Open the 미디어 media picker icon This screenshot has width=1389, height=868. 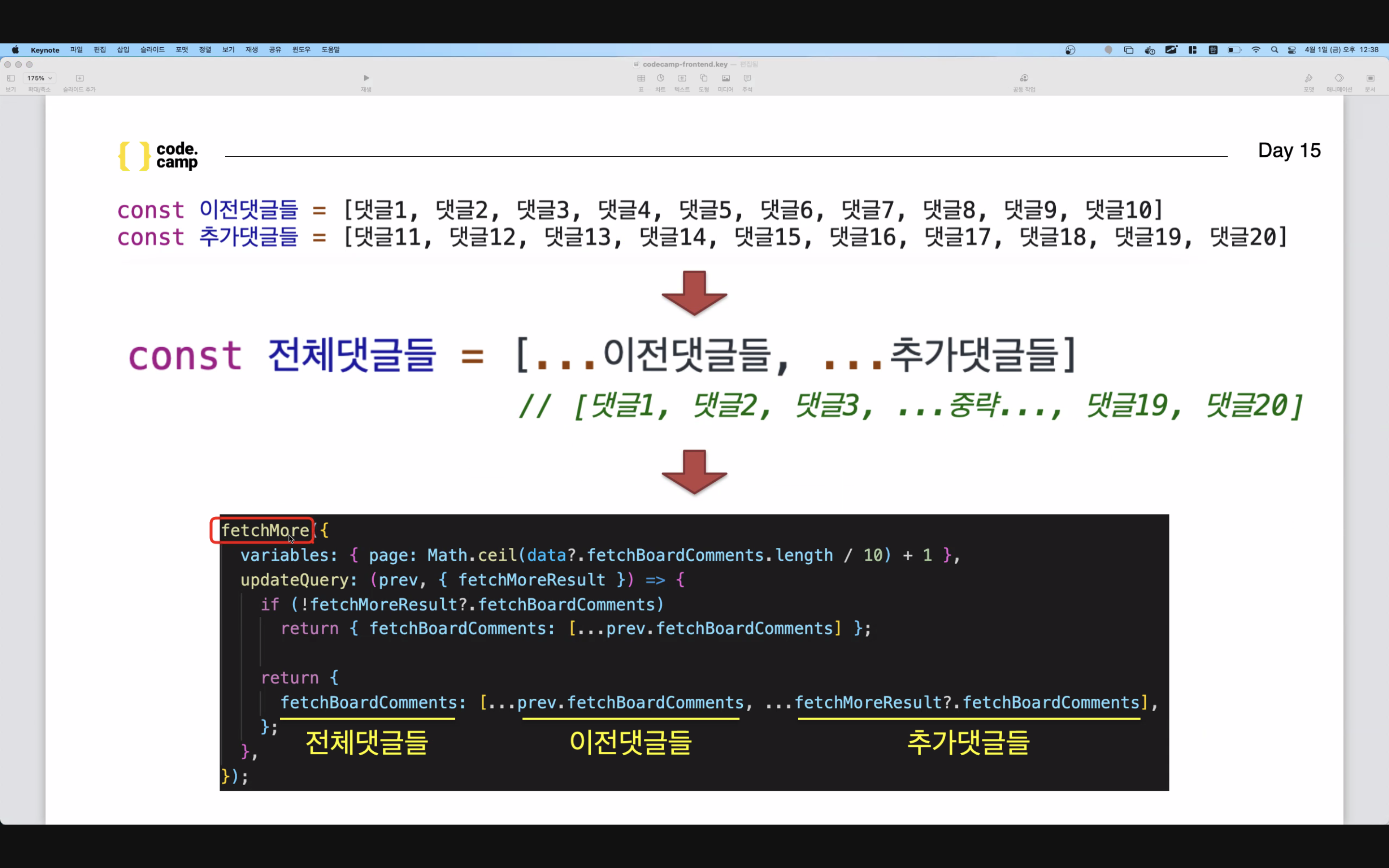point(725,79)
